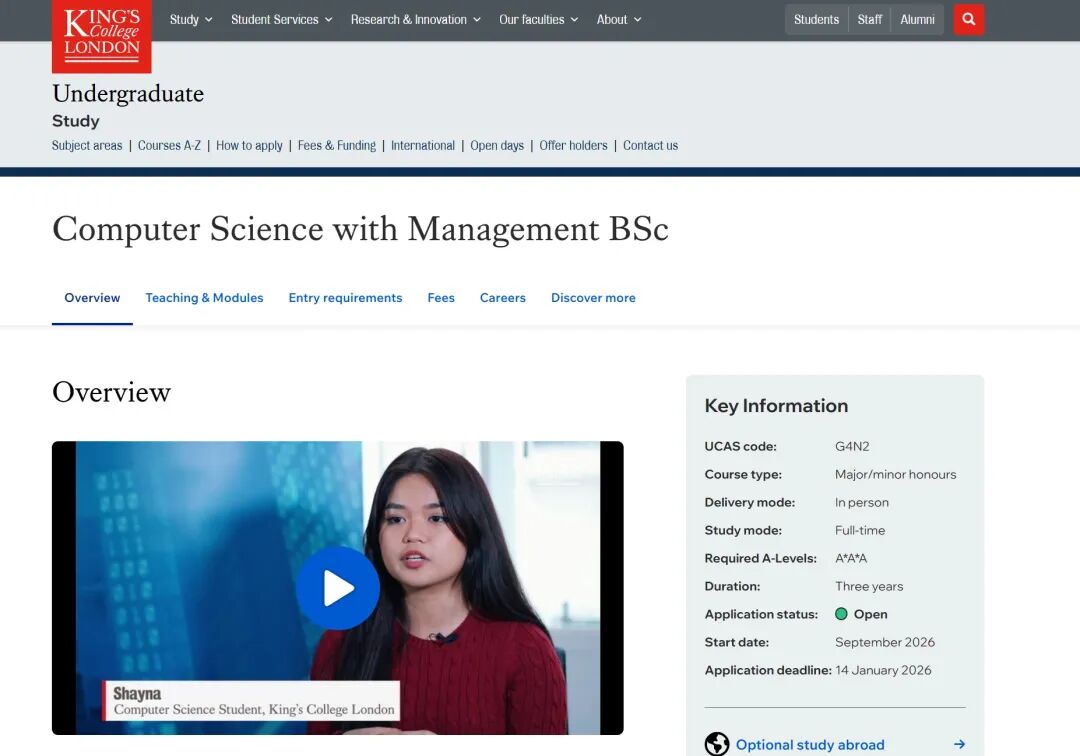The image size is (1080, 756).
Task: Click the arrow next to Optional study abroad
Action: (x=959, y=744)
